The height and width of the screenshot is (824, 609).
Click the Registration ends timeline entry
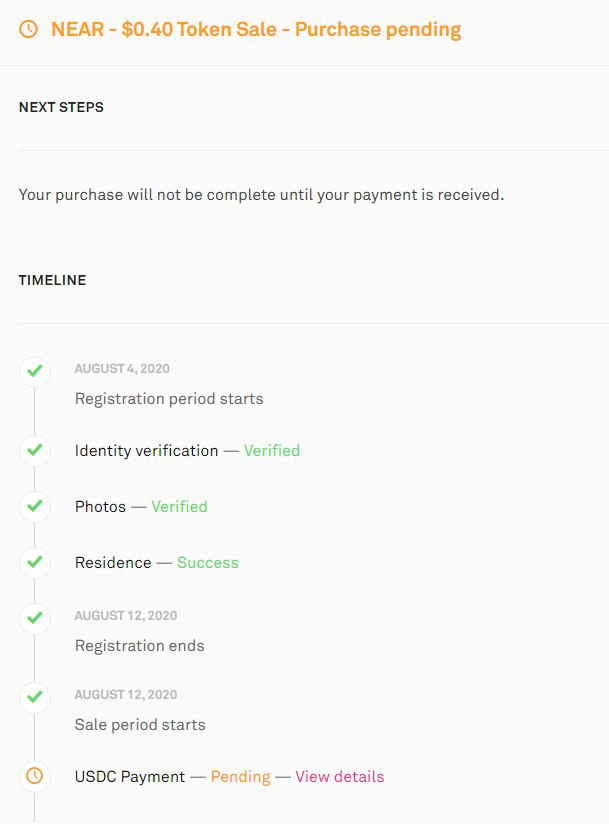click(x=140, y=645)
